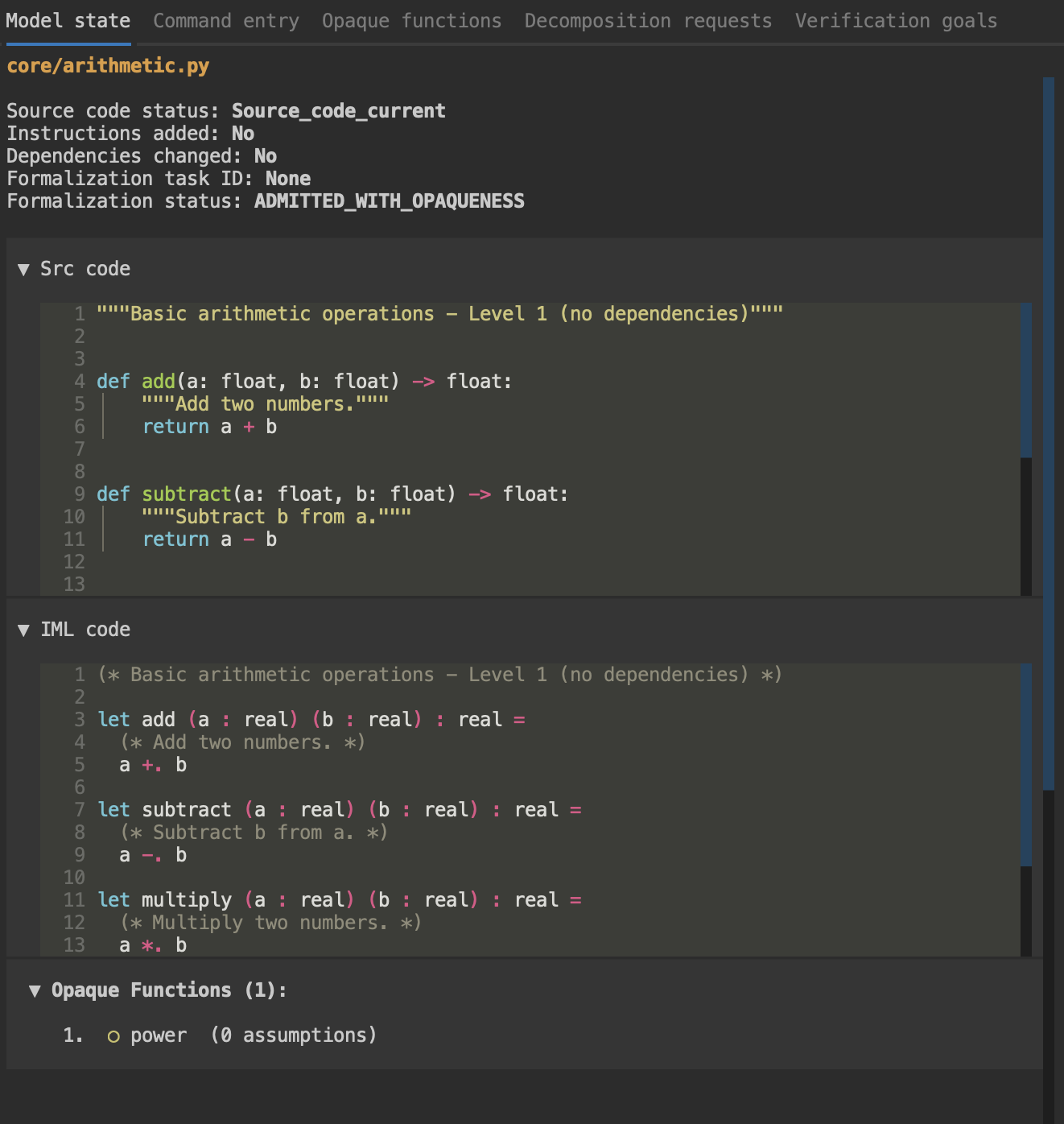Viewport: 1064px width, 1124px height.
Task: Click the (0 assumptions) label
Action: tap(294, 1035)
